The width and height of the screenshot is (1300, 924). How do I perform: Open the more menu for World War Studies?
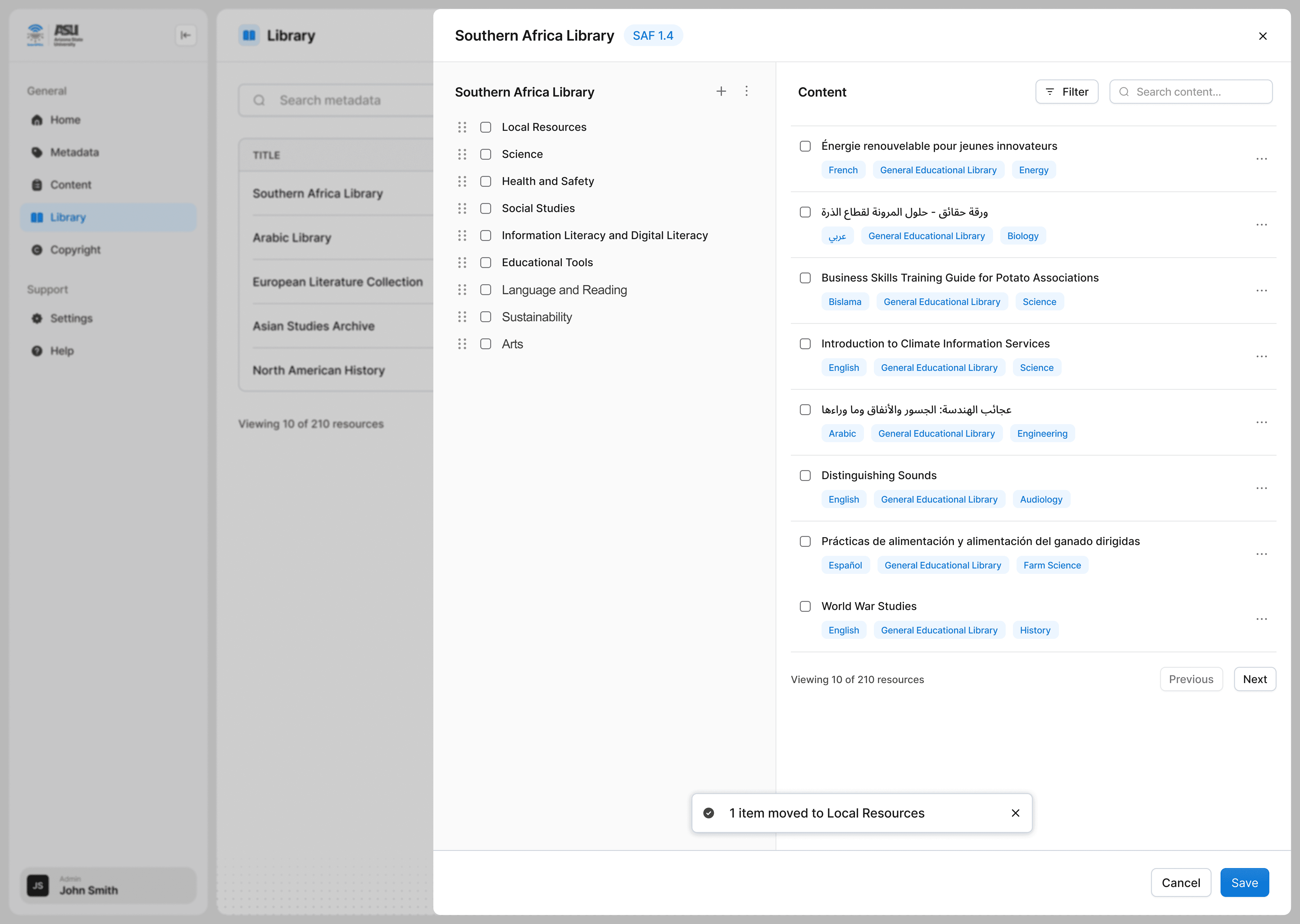pos(1261,618)
